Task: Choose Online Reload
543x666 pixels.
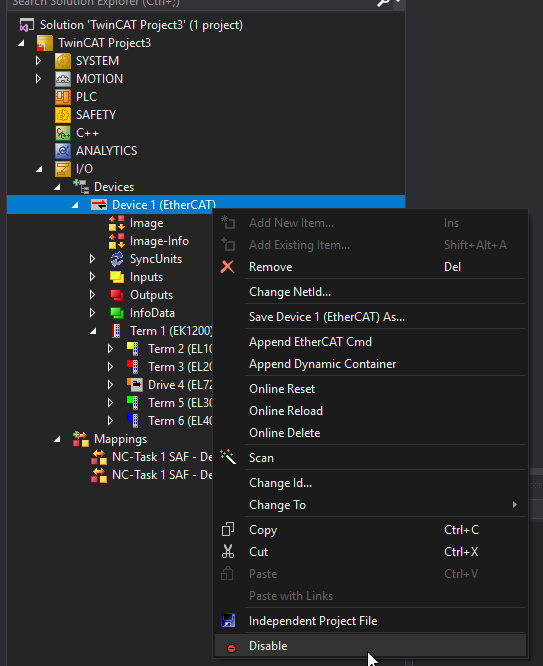Action: (x=370, y=411)
